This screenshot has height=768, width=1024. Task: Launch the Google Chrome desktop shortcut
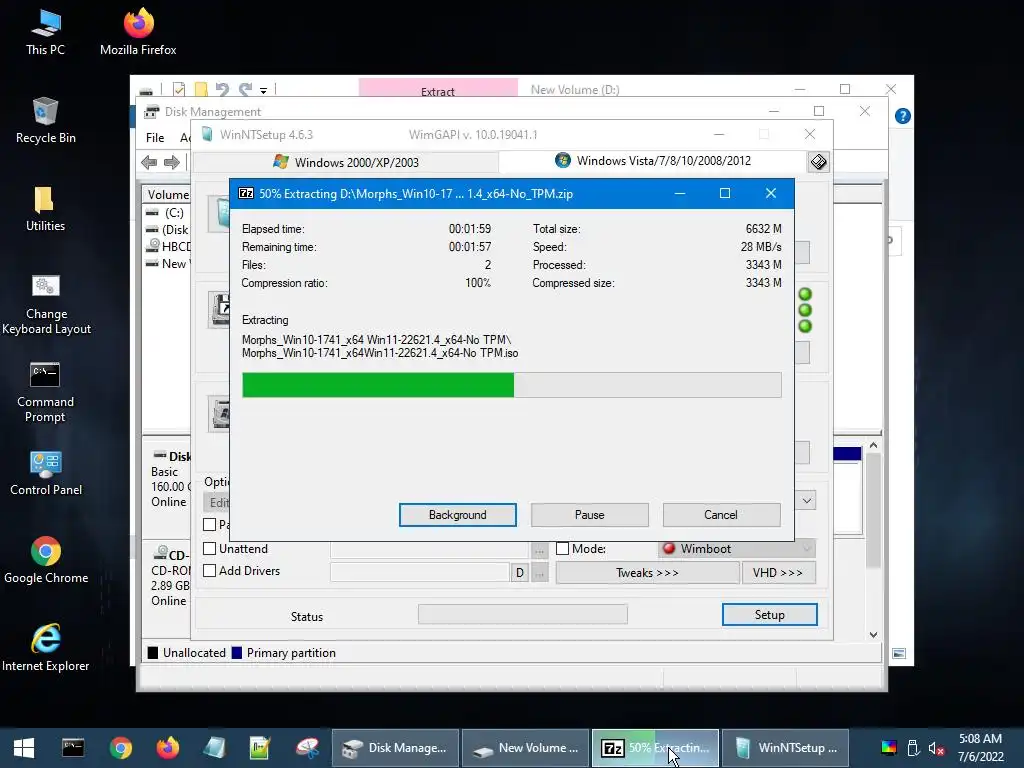tap(45, 561)
